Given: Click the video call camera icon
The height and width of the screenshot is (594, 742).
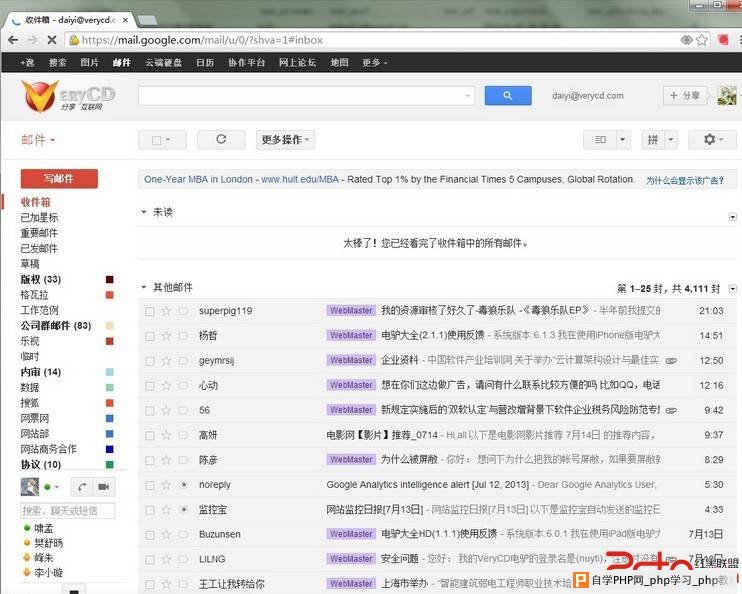Looking at the screenshot, I should coord(104,487).
